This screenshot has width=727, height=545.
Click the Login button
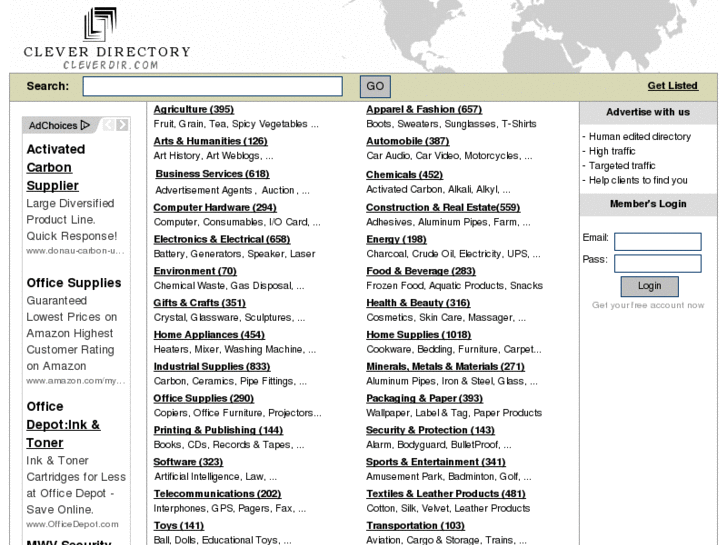pyautogui.click(x=650, y=286)
